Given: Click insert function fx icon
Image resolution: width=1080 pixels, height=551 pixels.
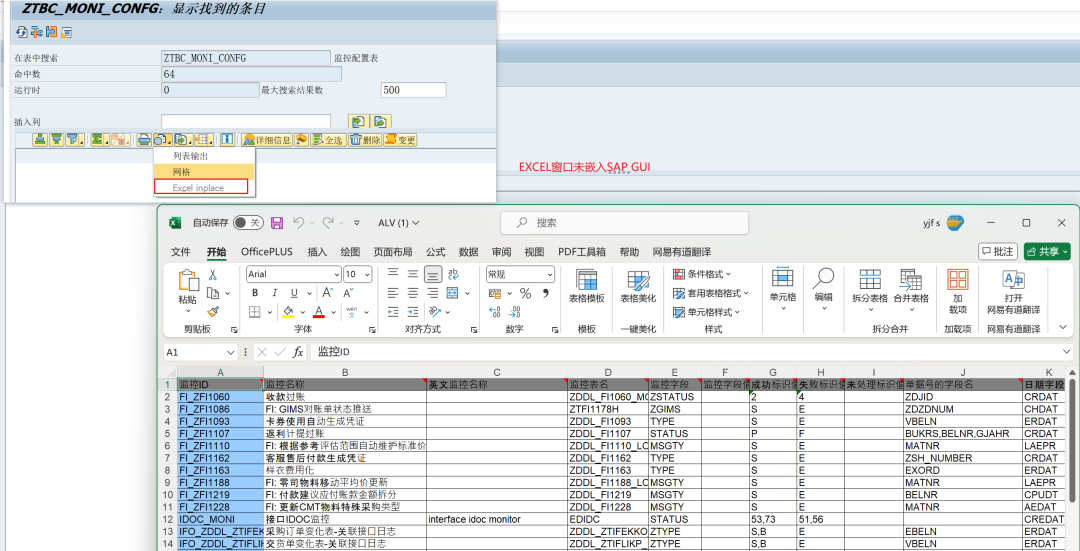Looking at the screenshot, I should [298, 352].
